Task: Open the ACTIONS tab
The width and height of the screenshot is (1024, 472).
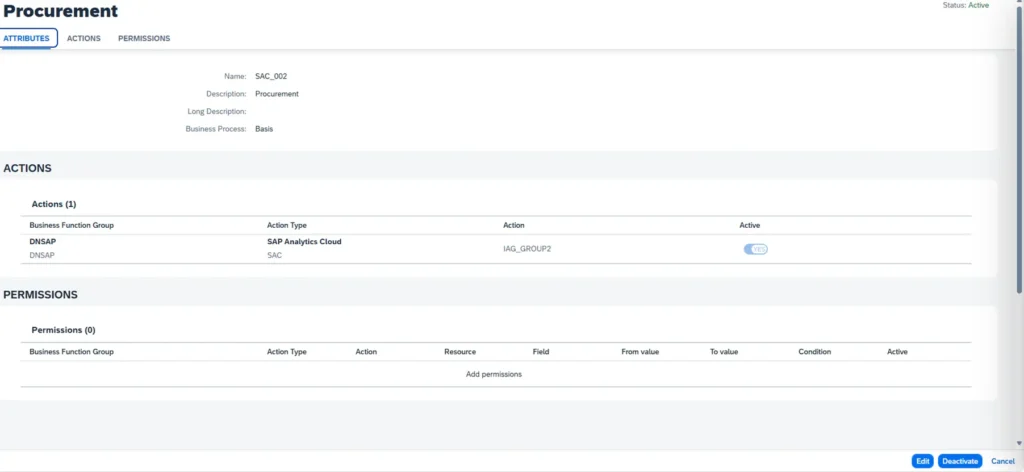Action: pos(84,38)
